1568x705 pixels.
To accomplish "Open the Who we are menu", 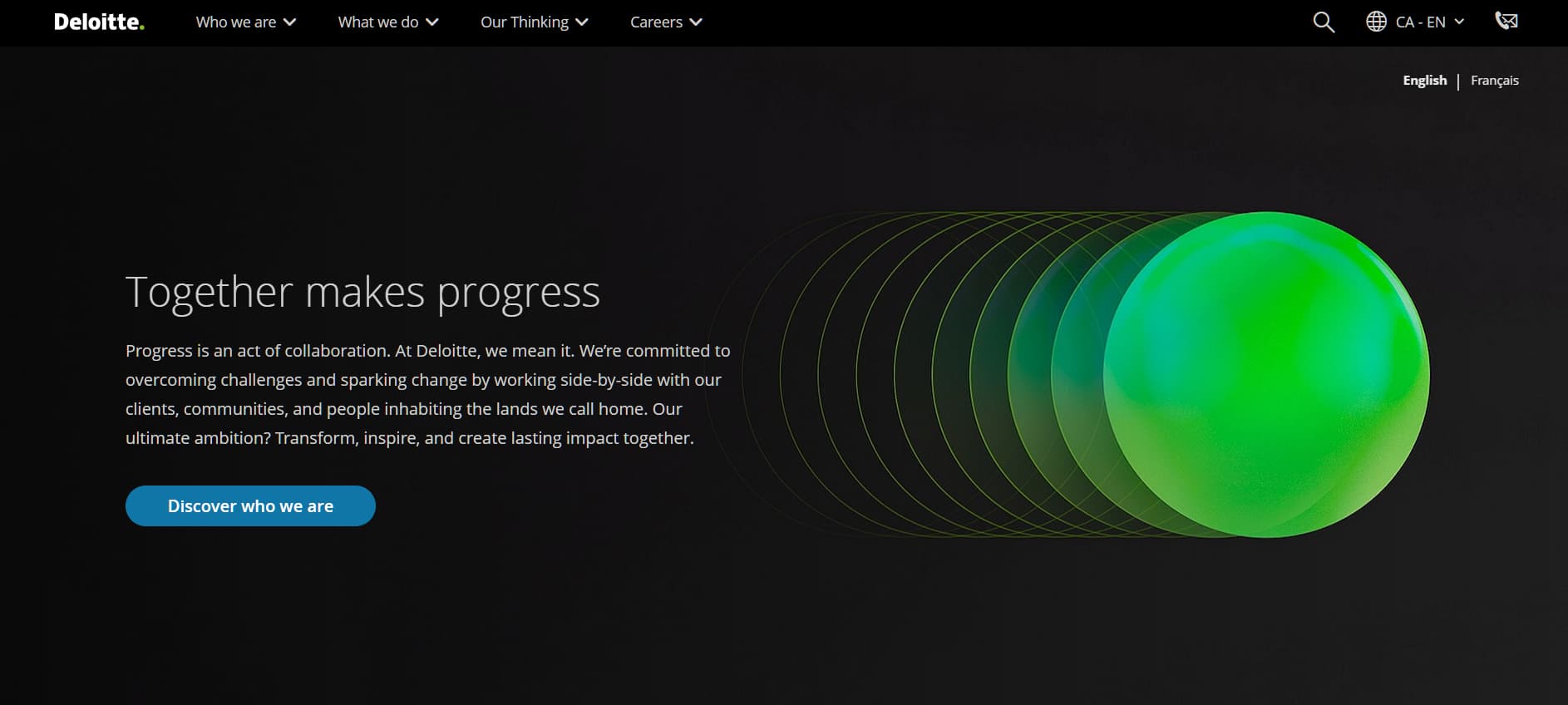I will [x=246, y=22].
